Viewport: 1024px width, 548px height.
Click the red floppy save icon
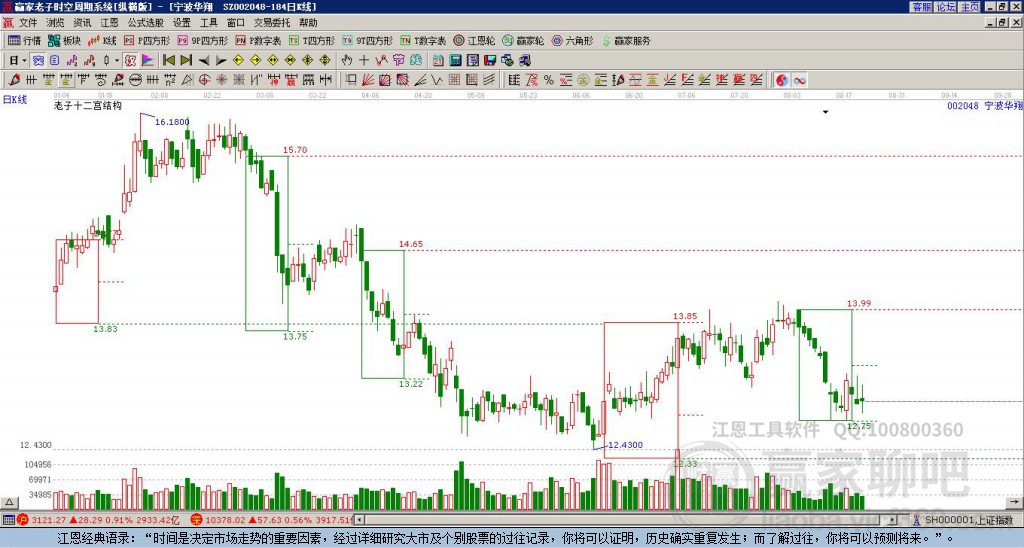(x=490, y=61)
